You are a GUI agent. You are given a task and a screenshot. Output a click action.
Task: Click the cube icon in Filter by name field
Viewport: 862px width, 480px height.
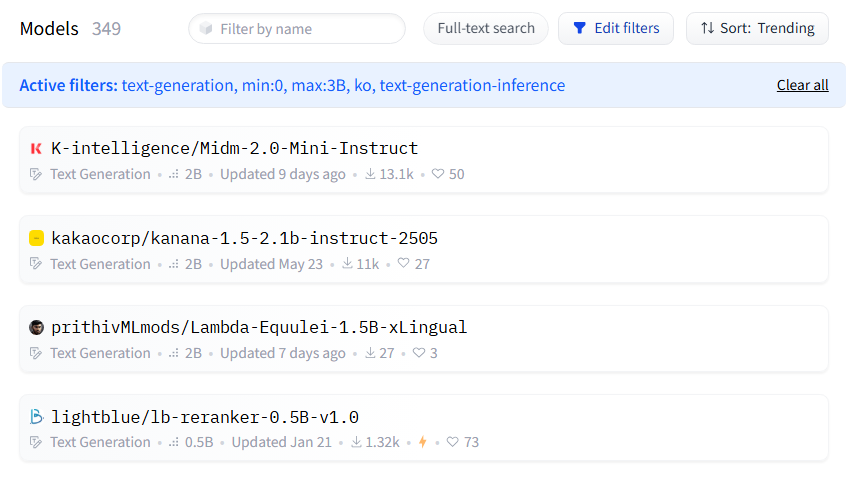click(x=206, y=29)
